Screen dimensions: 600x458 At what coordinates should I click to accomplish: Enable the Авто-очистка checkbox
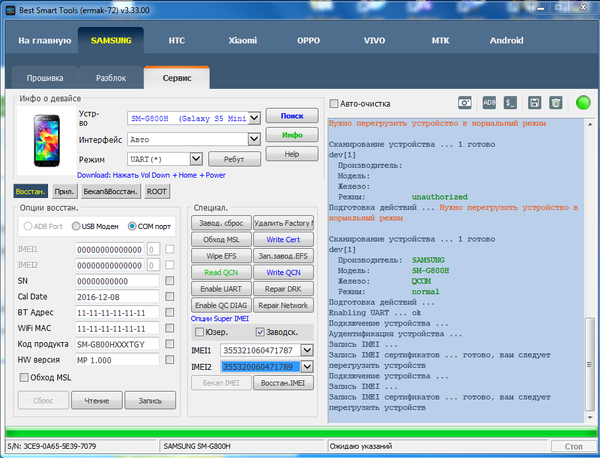[335, 103]
